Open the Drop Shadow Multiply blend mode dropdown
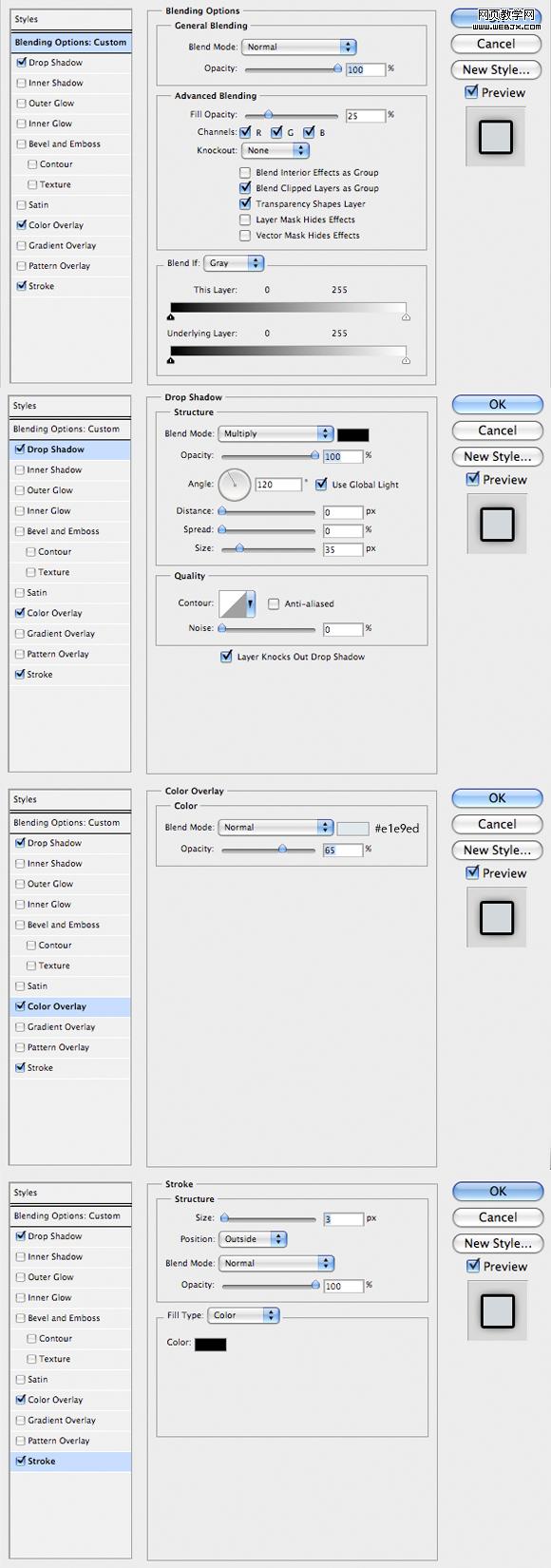Viewport: 551px width, 1568px height. click(275, 433)
